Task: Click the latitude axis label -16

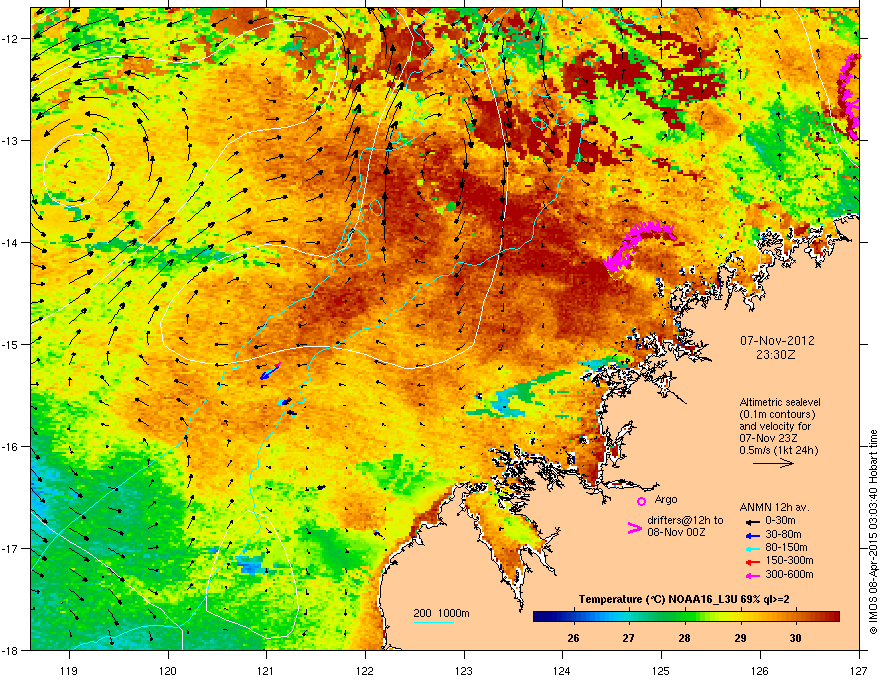Action: point(11,447)
